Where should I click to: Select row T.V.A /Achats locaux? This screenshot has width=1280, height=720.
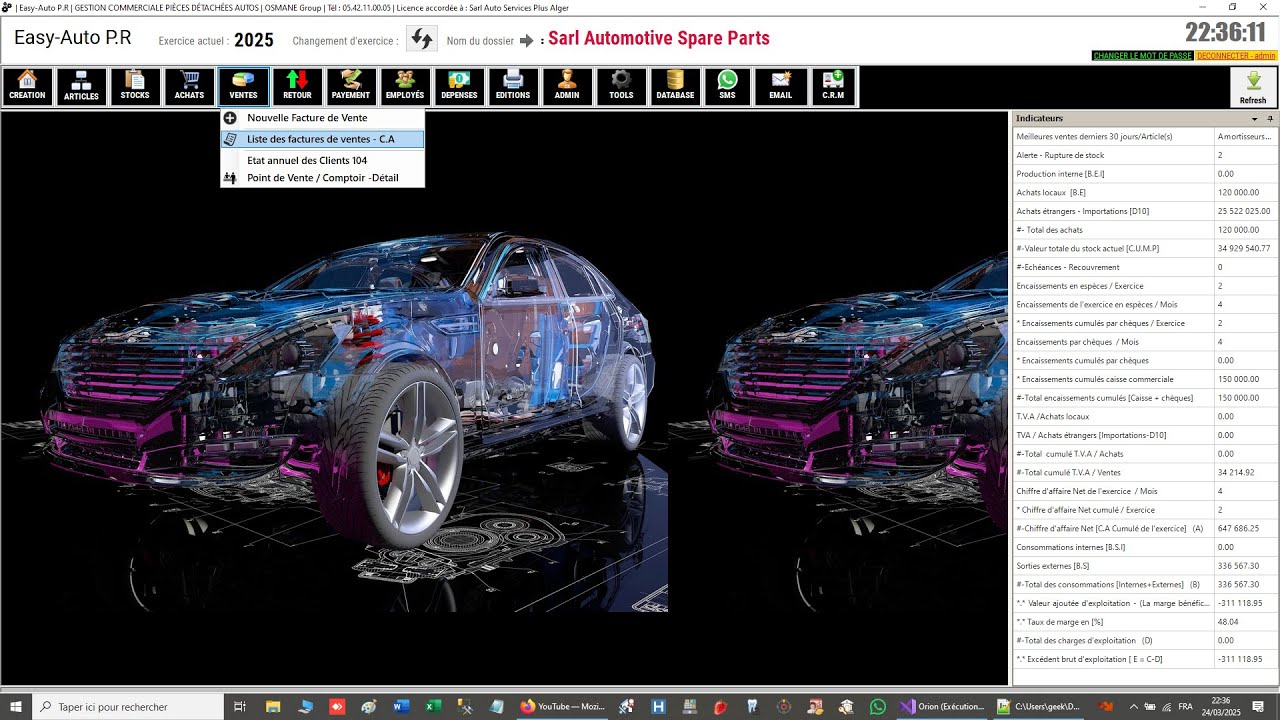(1145, 416)
